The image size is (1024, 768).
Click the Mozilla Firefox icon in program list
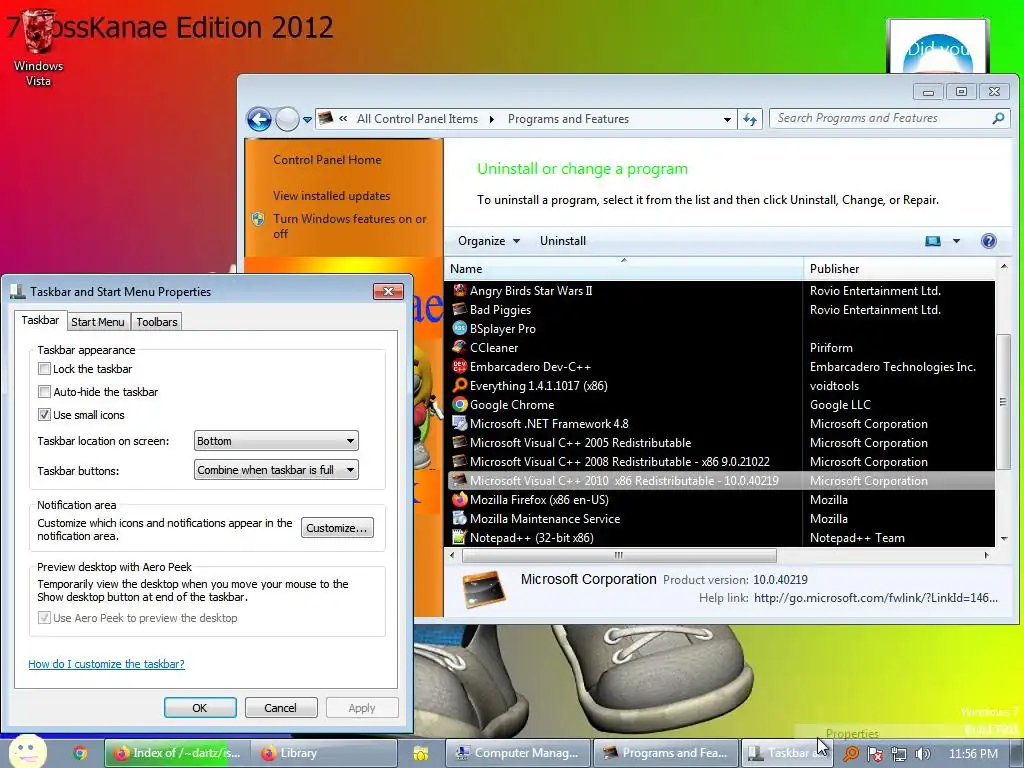click(460, 500)
